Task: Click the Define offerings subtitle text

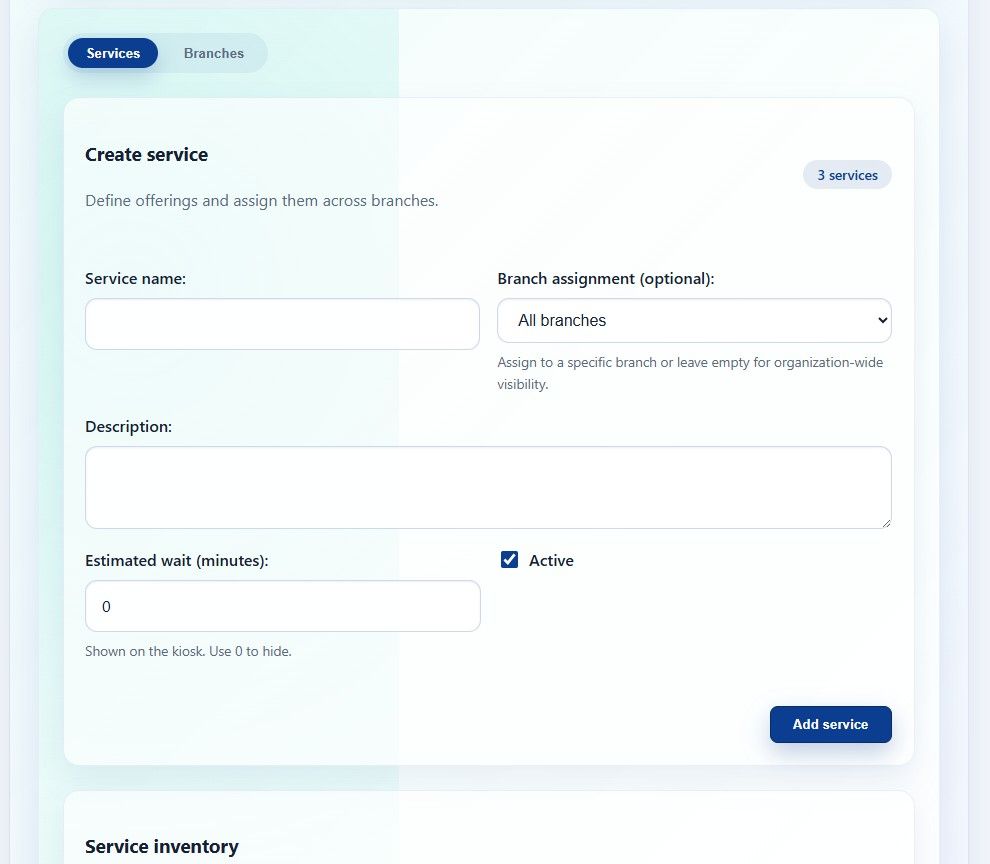Action: (261, 200)
